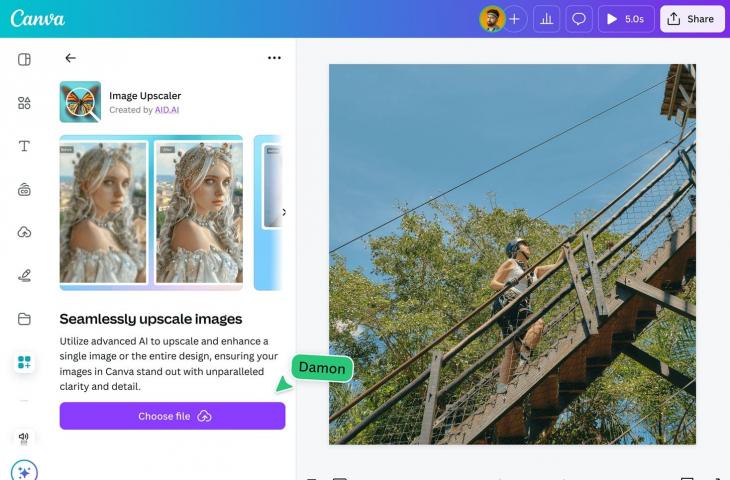Open the audio speaker sidebar icon
Image resolution: width=730 pixels, height=480 pixels.
click(24, 437)
